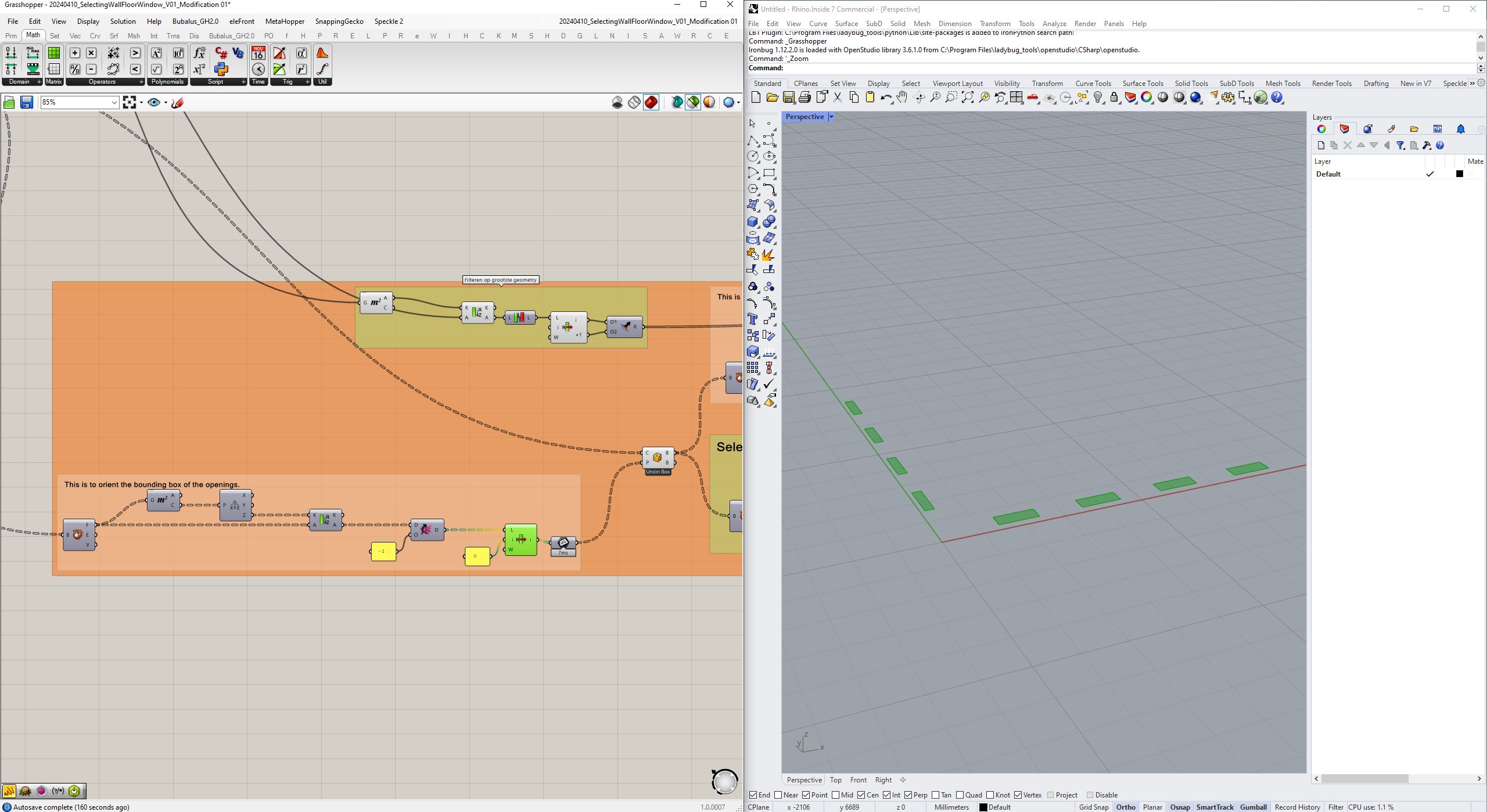The image size is (1487, 812).
Task: Open the zoom extents options dropdown arrow
Action: [141, 103]
